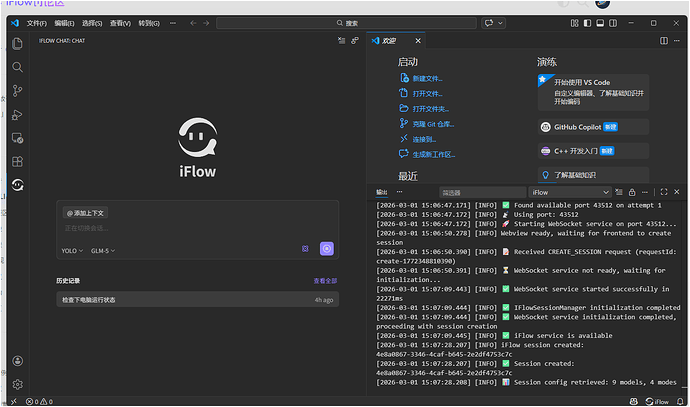Open the GLM-5 model dropdown

[102, 250]
